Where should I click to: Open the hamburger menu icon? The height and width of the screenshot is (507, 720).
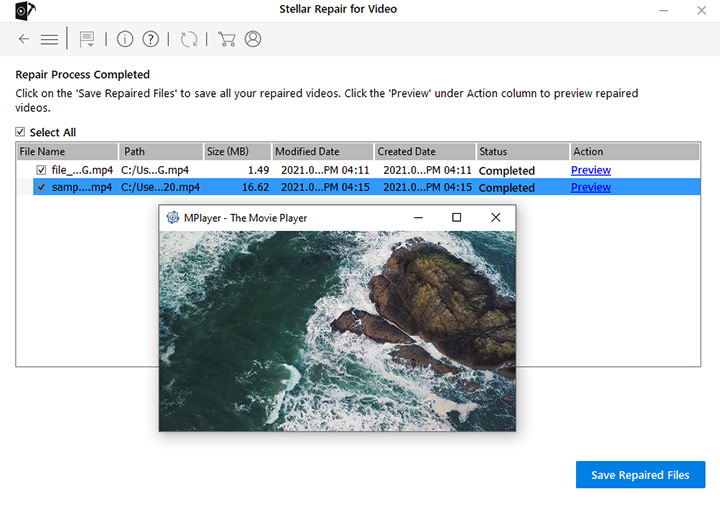[x=49, y=39]
